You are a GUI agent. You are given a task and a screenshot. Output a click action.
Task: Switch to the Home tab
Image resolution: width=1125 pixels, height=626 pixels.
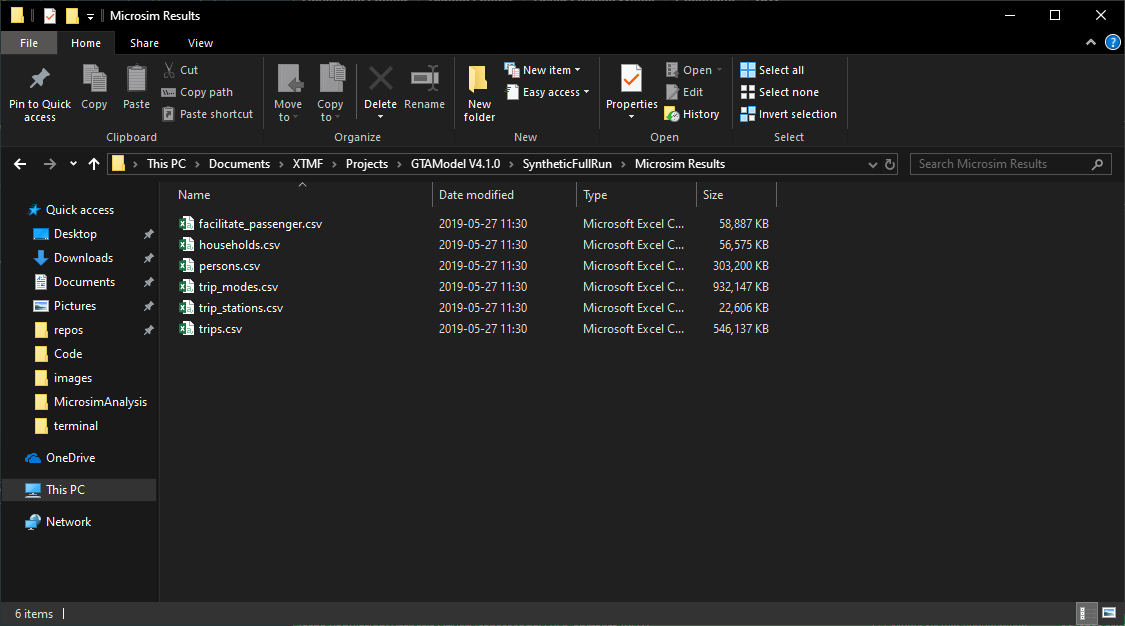pos(86,43)
